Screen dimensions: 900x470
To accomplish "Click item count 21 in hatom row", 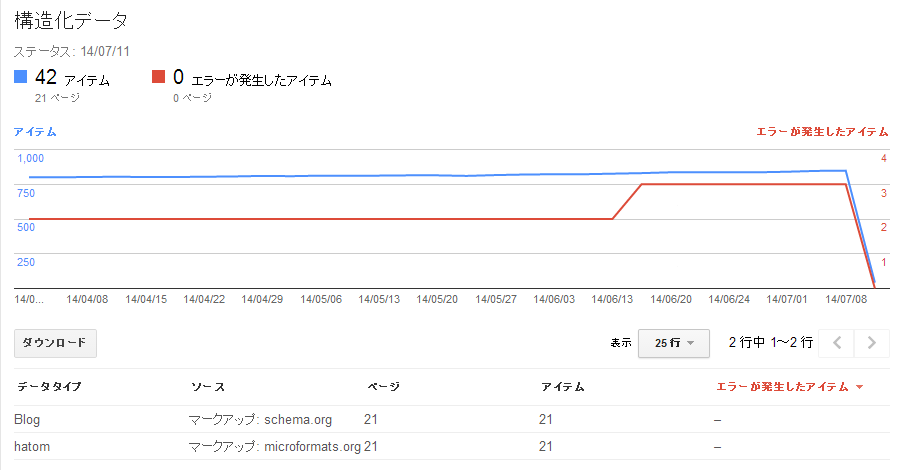I will click(x=546, y=446).
